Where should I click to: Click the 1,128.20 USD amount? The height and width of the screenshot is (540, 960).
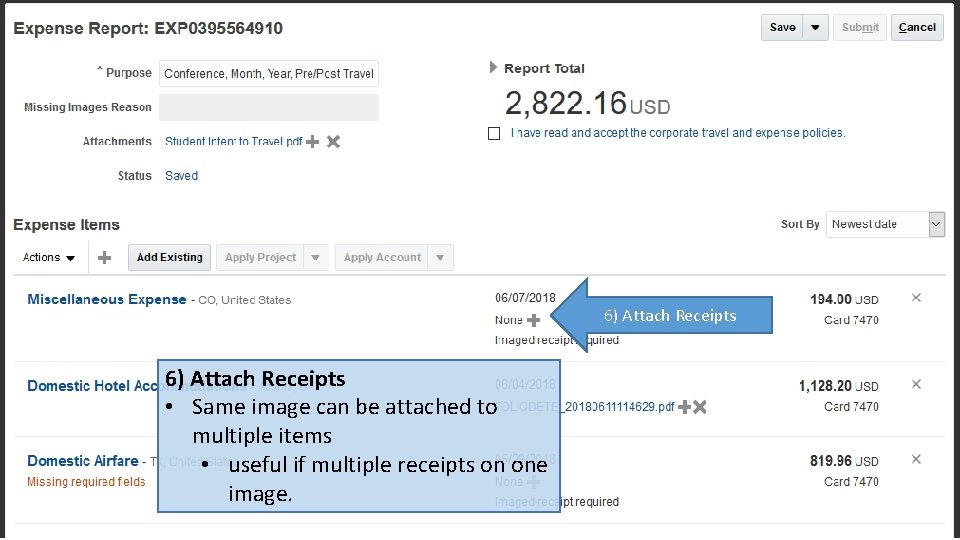[x=838, y=386]
